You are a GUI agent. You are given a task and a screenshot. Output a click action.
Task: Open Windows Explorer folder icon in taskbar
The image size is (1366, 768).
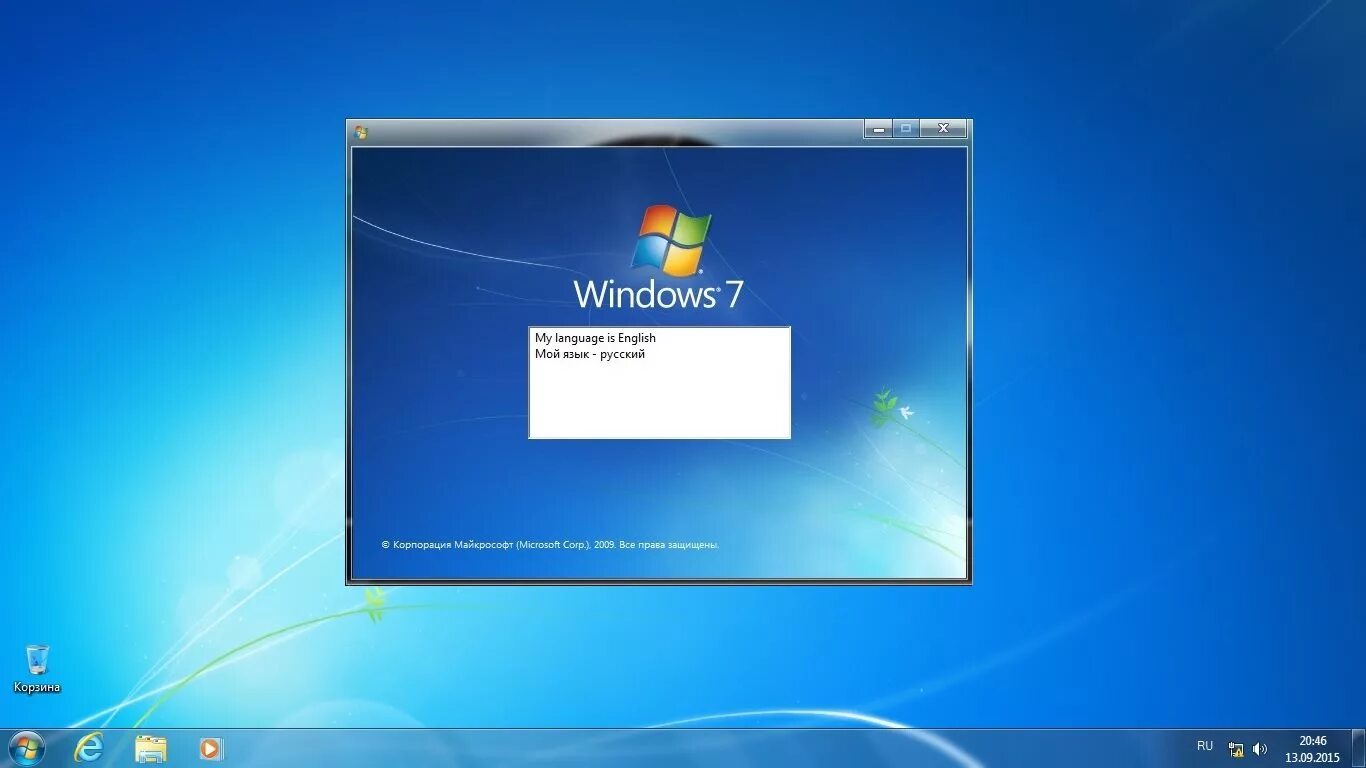pyautogui.click(x=151, y=748)
